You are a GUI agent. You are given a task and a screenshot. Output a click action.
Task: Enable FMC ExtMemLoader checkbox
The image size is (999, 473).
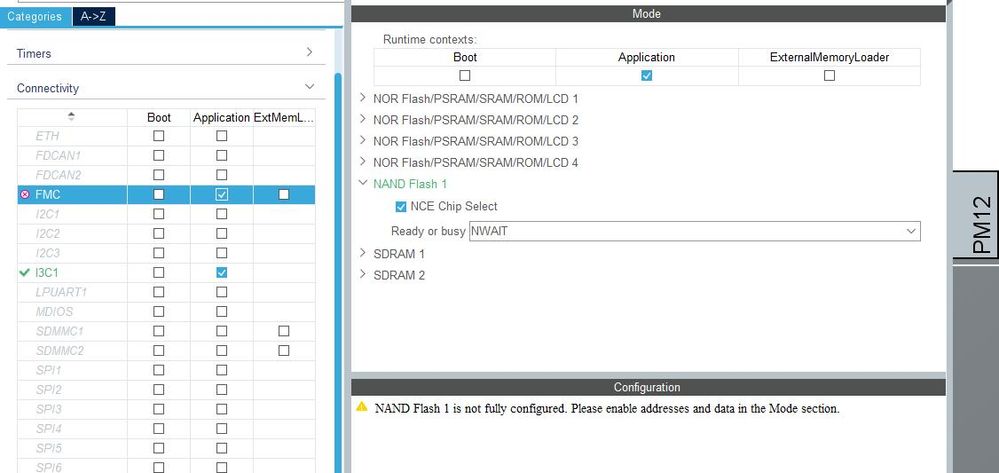pyautogui.click(x=284, y=194)
